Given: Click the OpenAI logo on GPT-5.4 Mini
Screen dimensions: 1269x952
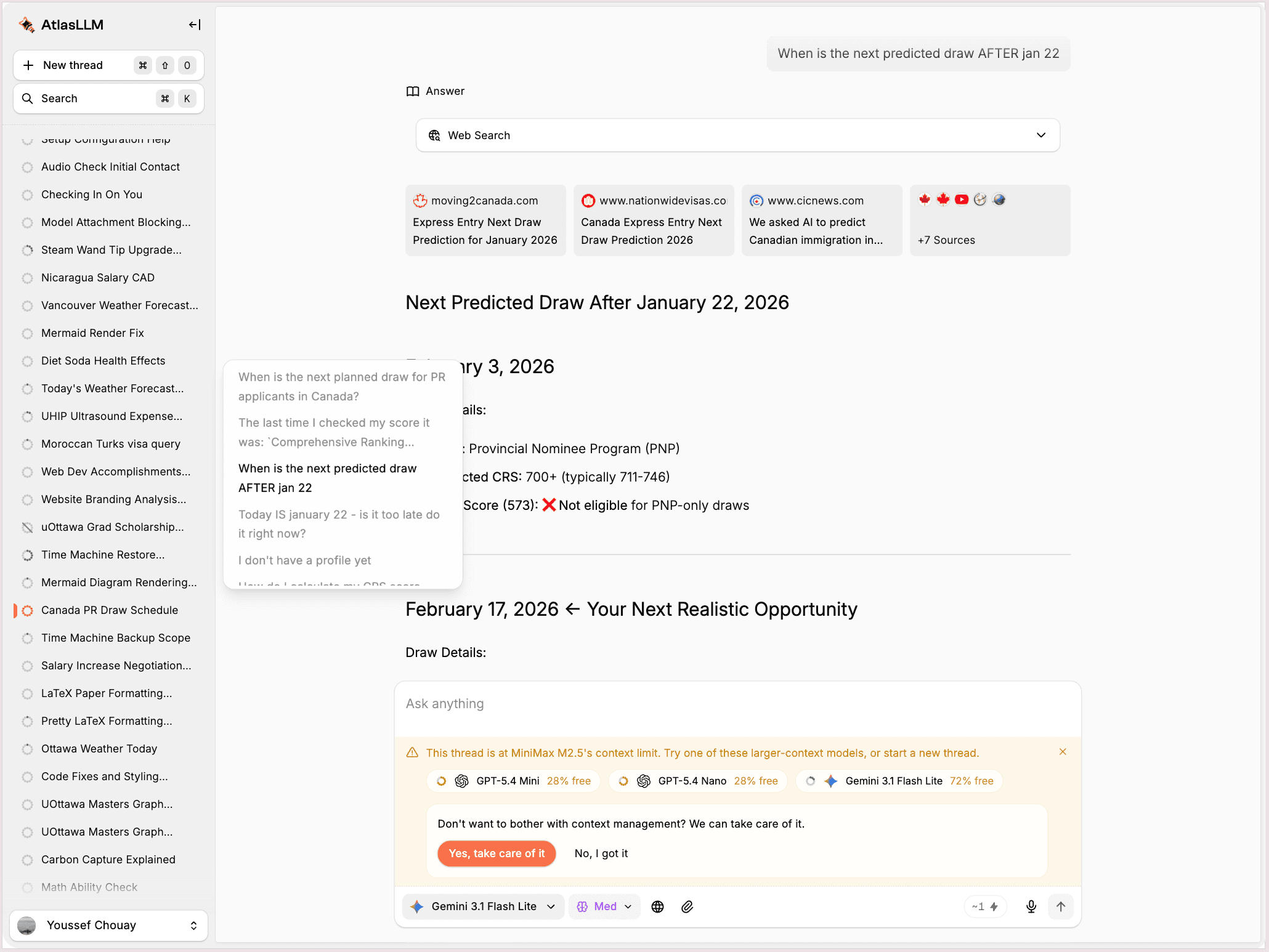Looking at the screenshot, I should pyautogui.click(x=461, y=781).
